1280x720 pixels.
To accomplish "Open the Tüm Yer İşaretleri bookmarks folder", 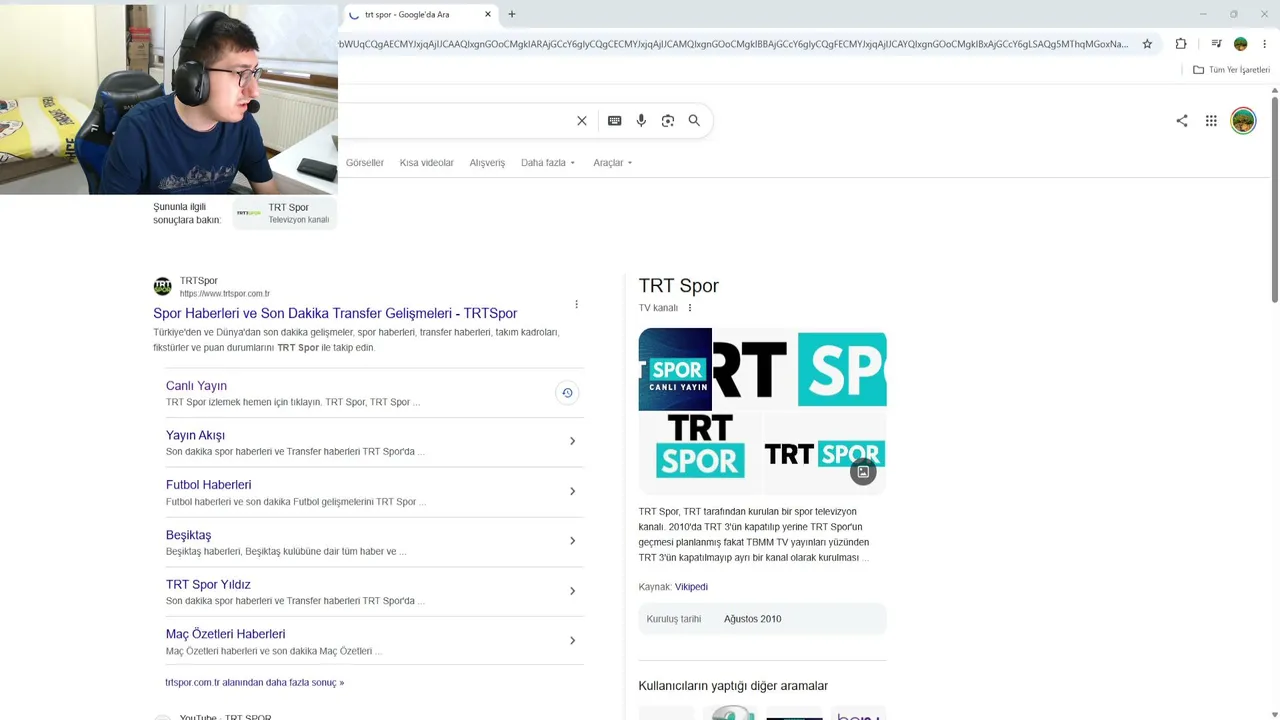I will point(1231,70).
